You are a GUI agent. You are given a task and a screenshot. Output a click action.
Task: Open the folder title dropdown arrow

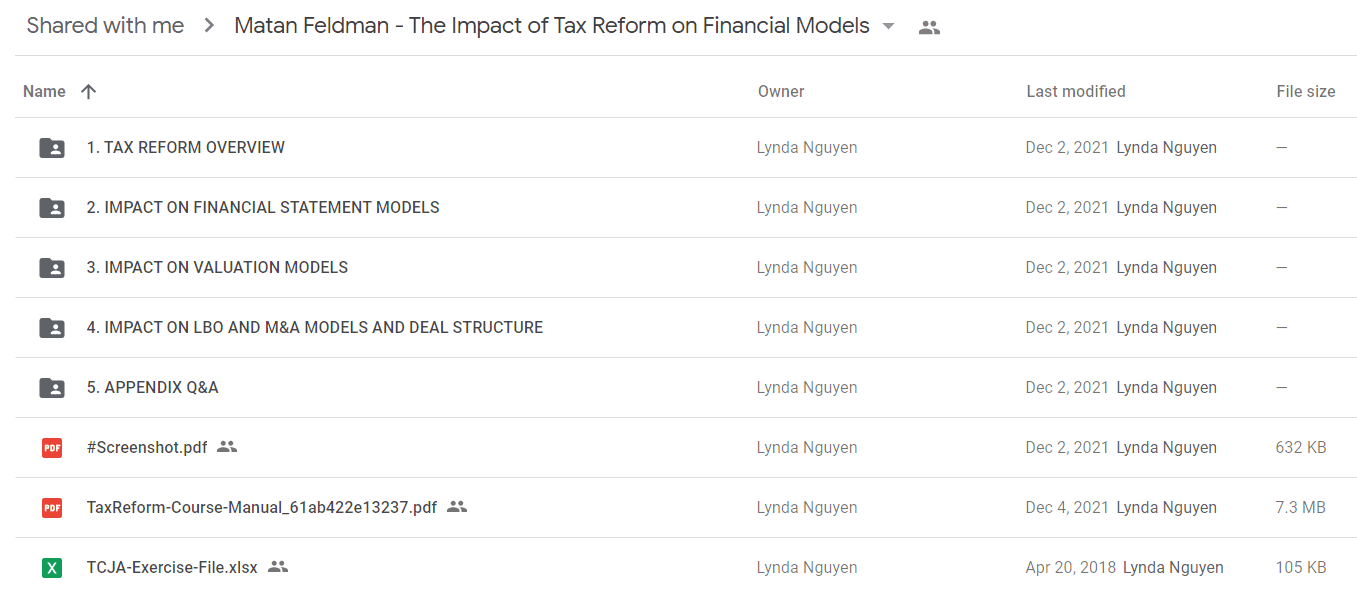pyautogui.click(x=888, y=27)
